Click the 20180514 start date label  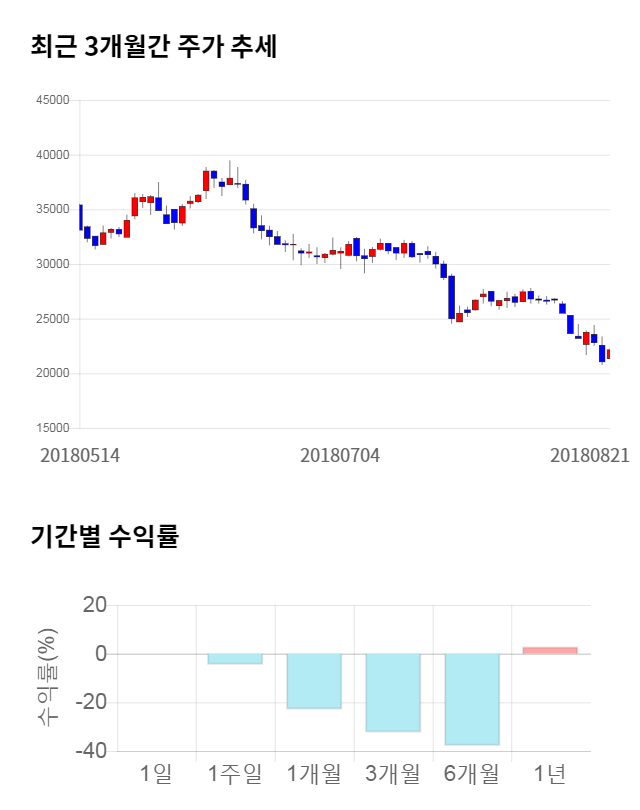point(80,455)
